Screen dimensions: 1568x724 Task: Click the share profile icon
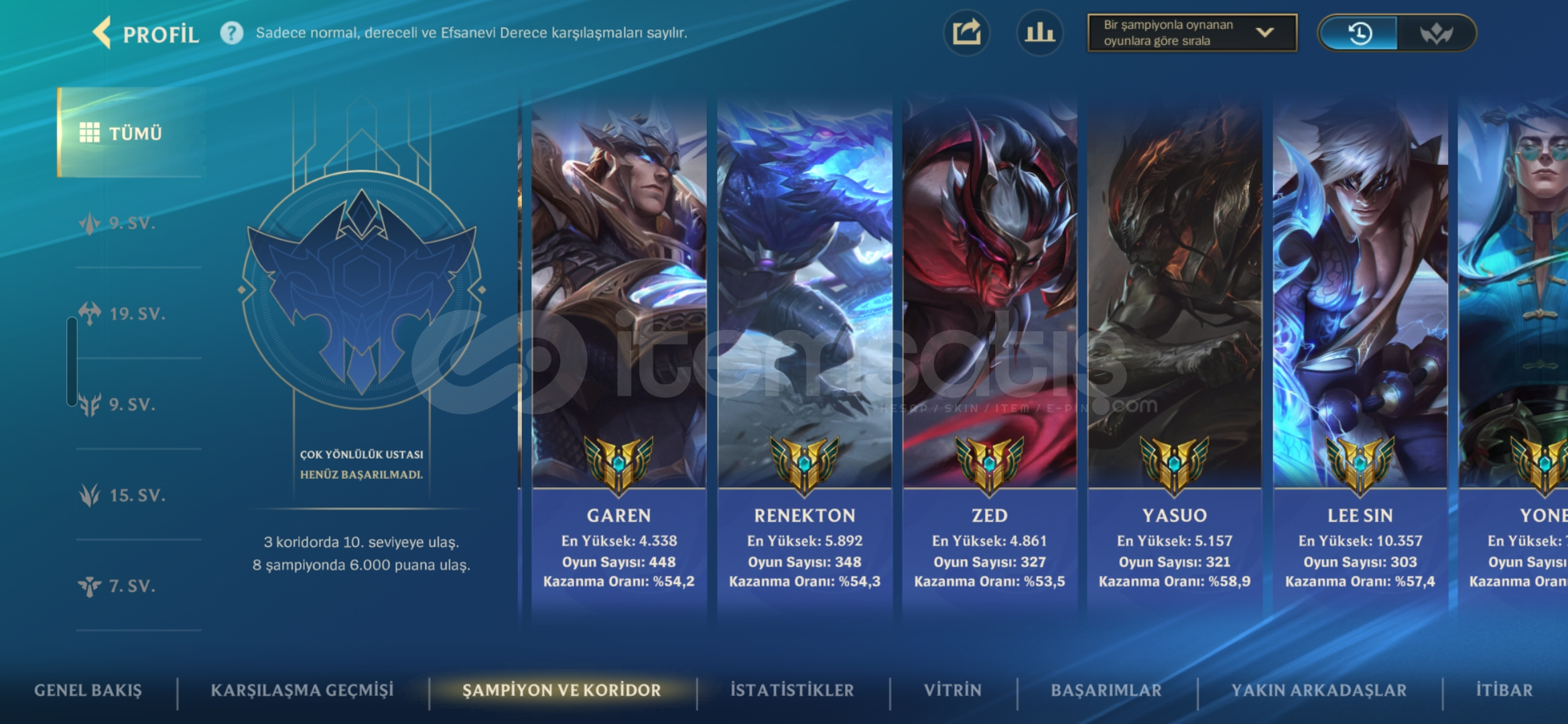966,33
